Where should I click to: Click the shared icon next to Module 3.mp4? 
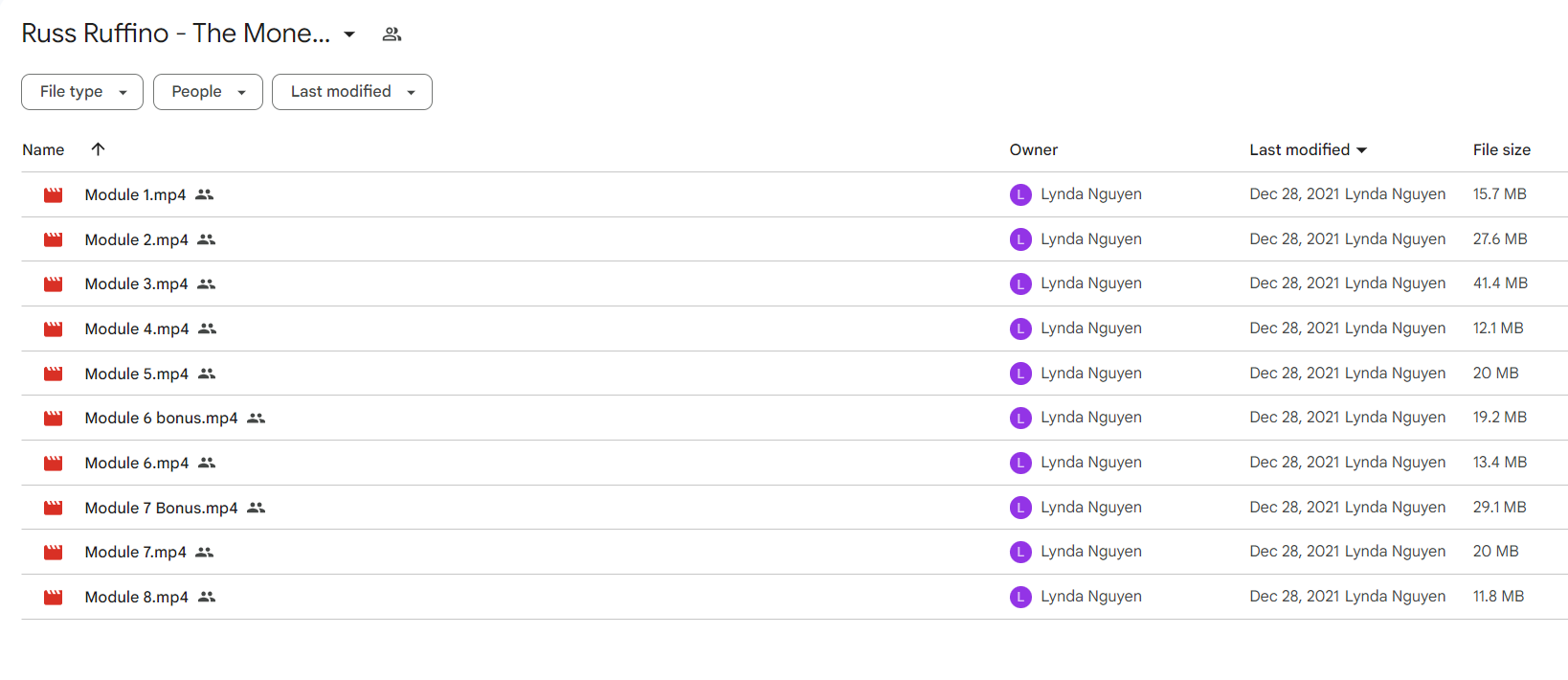tap(207, 284)
